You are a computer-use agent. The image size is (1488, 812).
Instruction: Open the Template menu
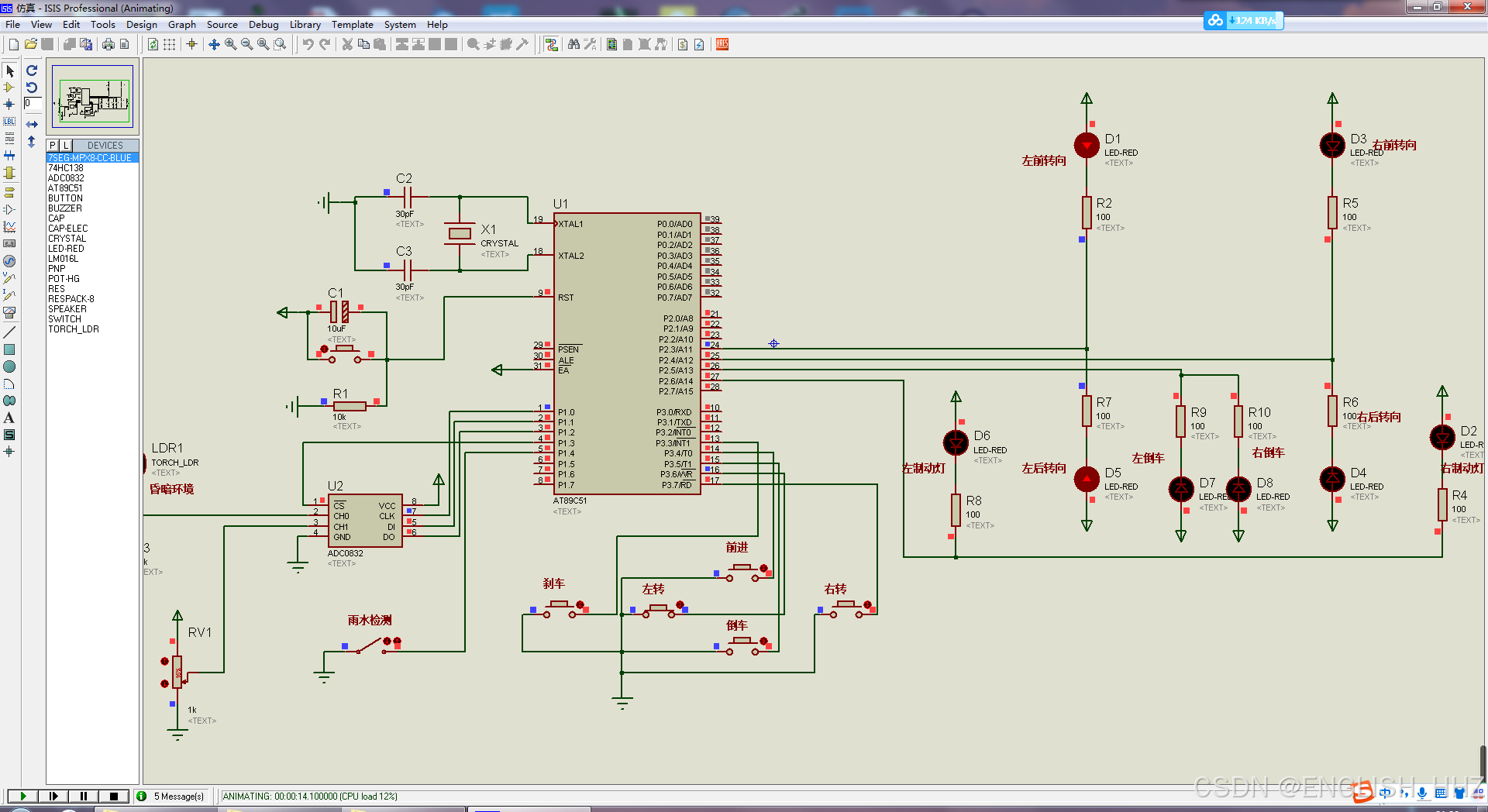pos(353,24)
